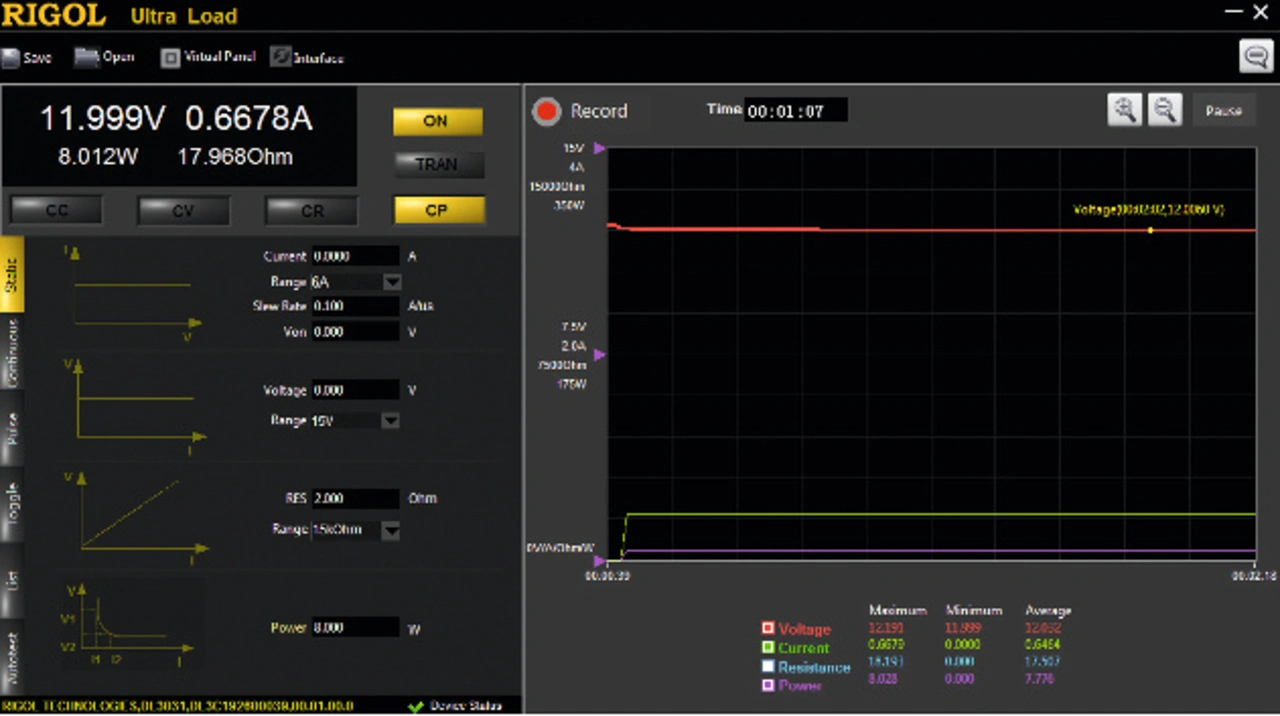Screen dimensions: 1280x716
Task: Select CV mode
Action: (x=183, y=210)
